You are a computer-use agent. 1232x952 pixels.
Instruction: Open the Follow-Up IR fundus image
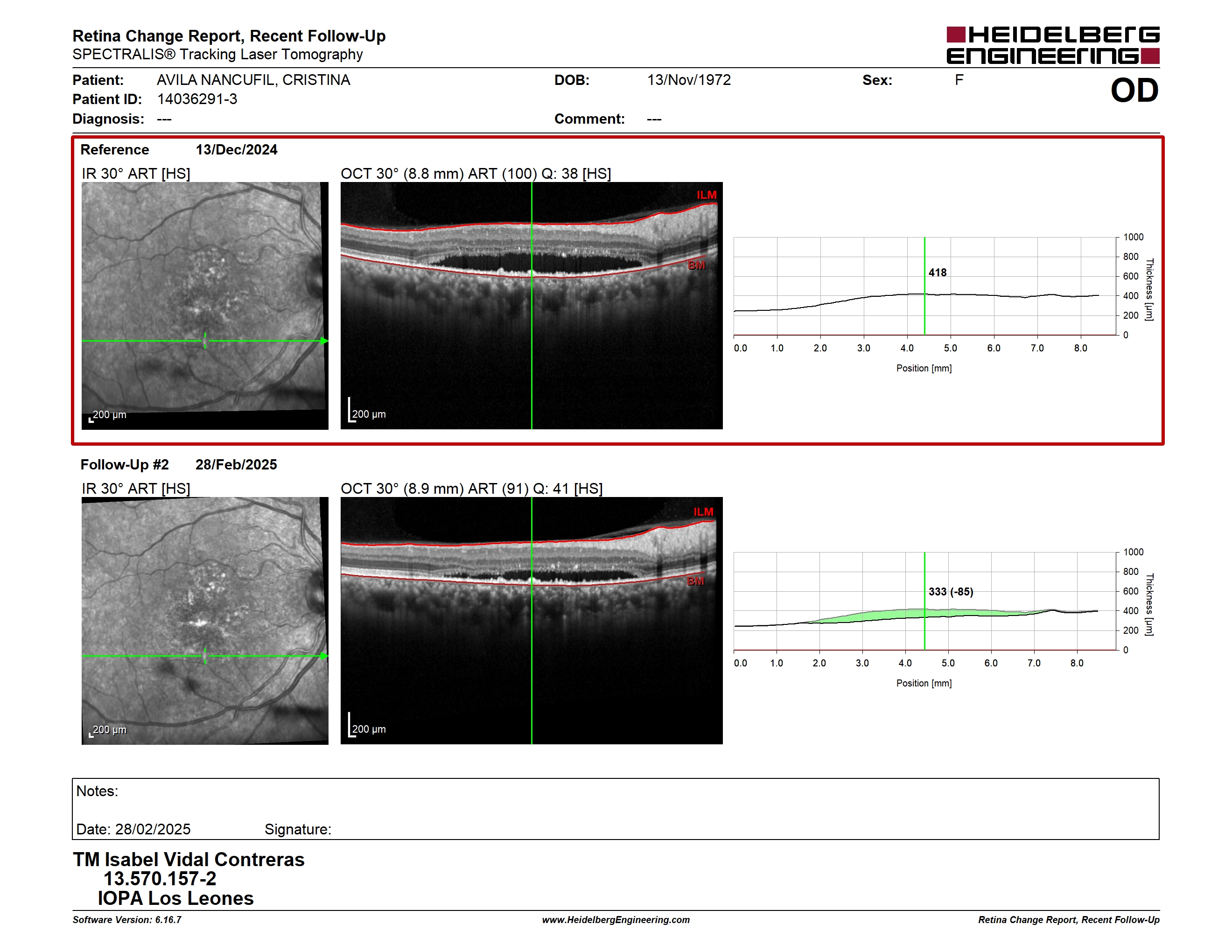pyautogui.click(x=205, y=620)
